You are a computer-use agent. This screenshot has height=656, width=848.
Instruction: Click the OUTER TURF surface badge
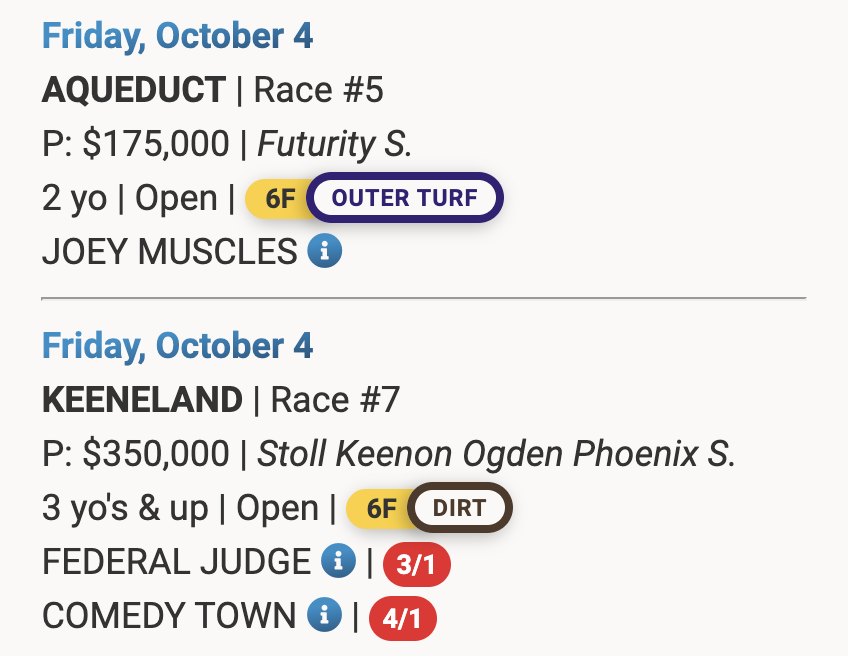coord(405,198)
